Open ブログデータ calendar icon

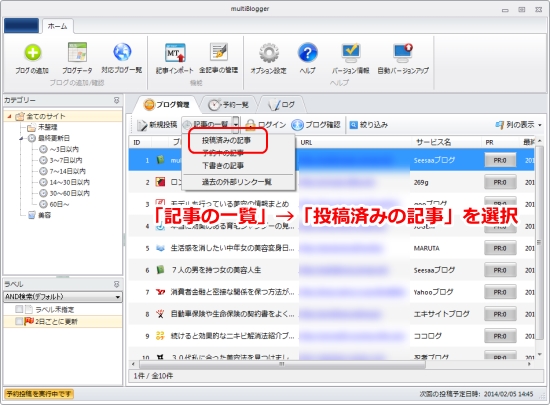click(77, 52)
